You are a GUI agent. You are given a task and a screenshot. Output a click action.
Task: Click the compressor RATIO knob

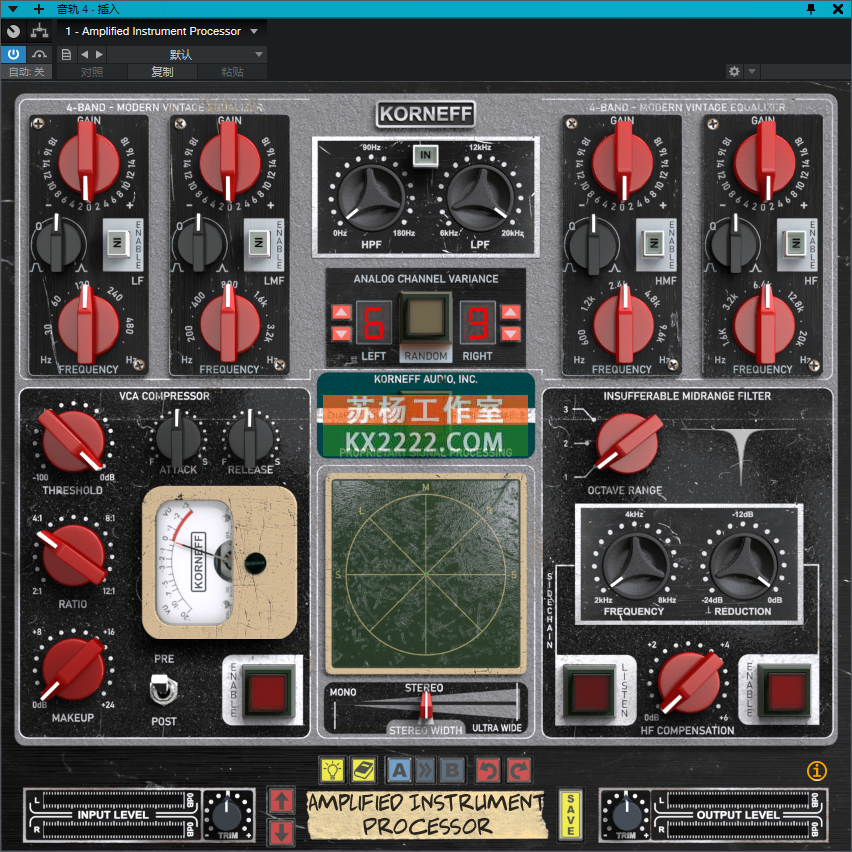click(73, 555)
